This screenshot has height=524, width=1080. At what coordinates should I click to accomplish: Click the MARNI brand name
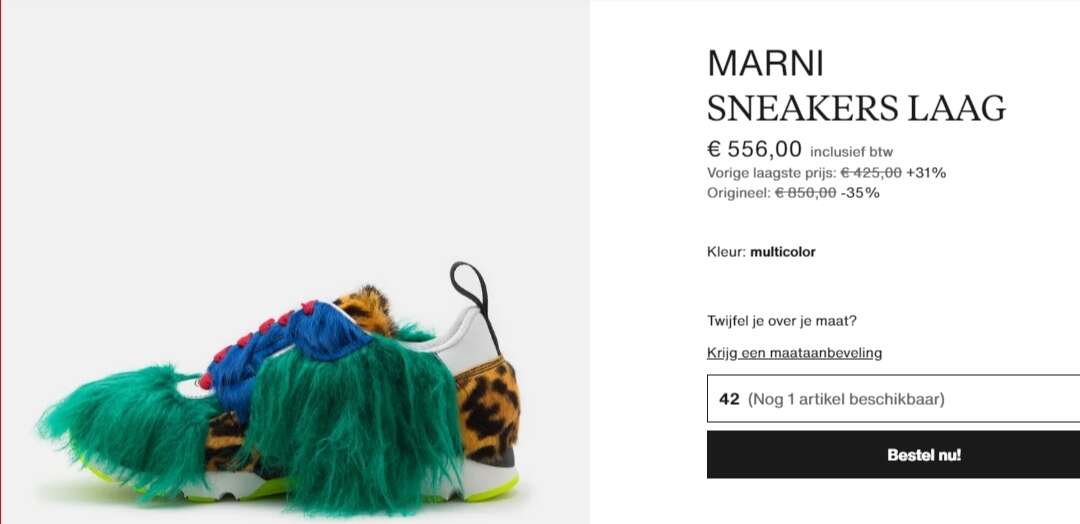[x=765, y=63]
